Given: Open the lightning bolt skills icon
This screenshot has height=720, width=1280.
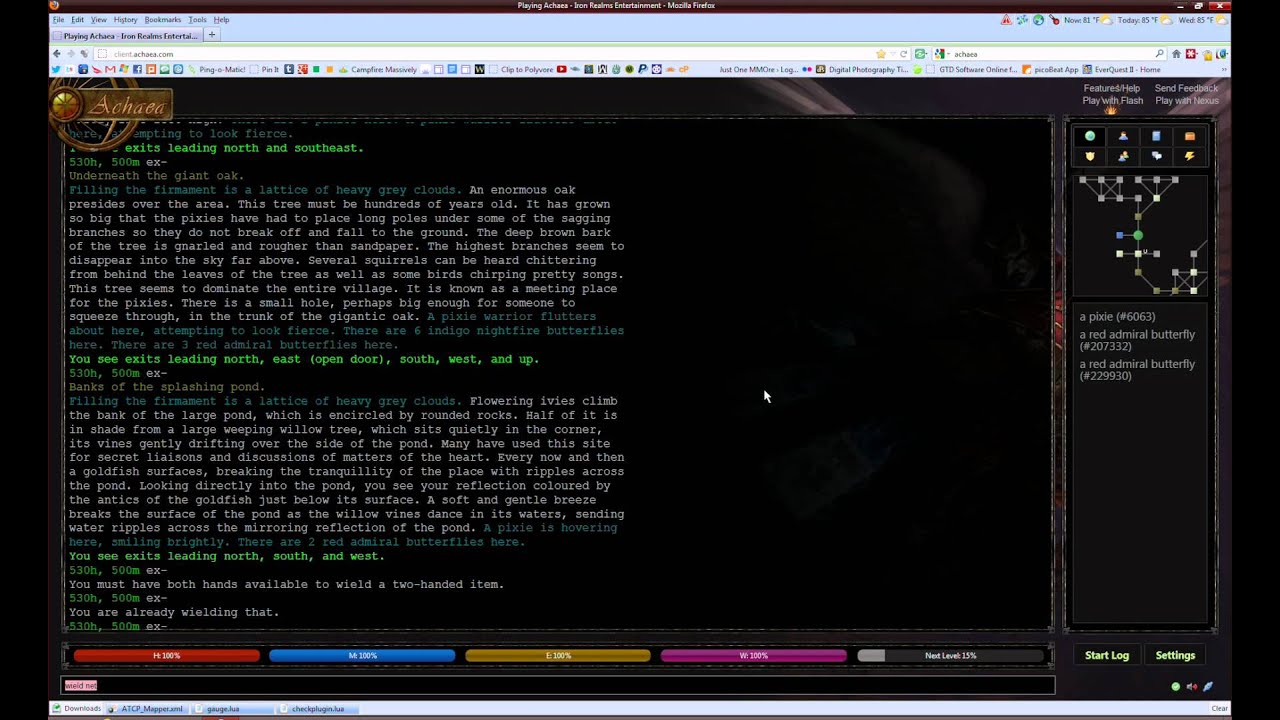Looking at the screenshot, I should coord(1189,156).
